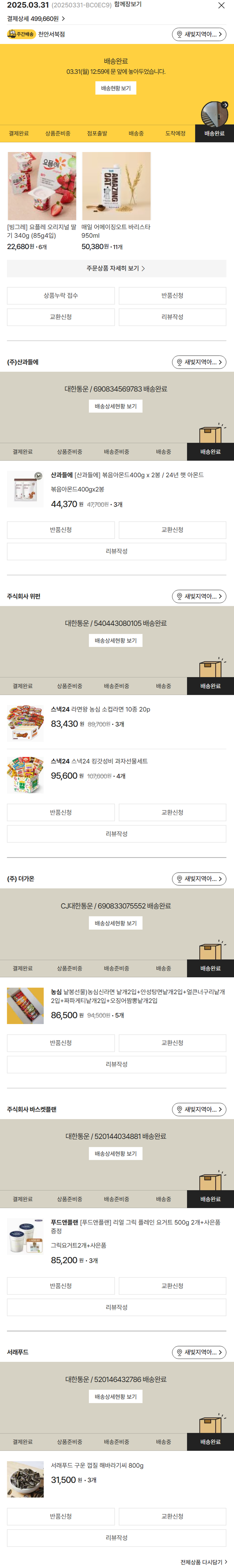The width and height of the screenshot is (234, 1568).
Task: Click the address pill in the 주식회사 위련 section
Action: coord(199,597)
